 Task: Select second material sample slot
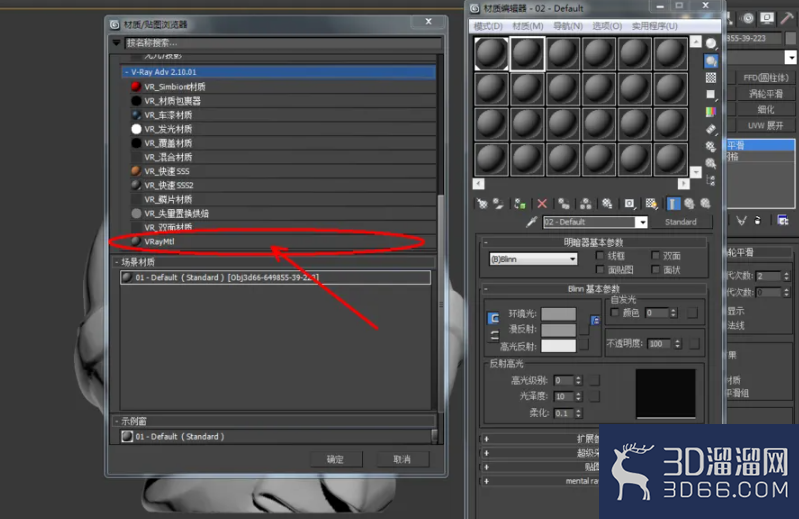tap(527, 53)
